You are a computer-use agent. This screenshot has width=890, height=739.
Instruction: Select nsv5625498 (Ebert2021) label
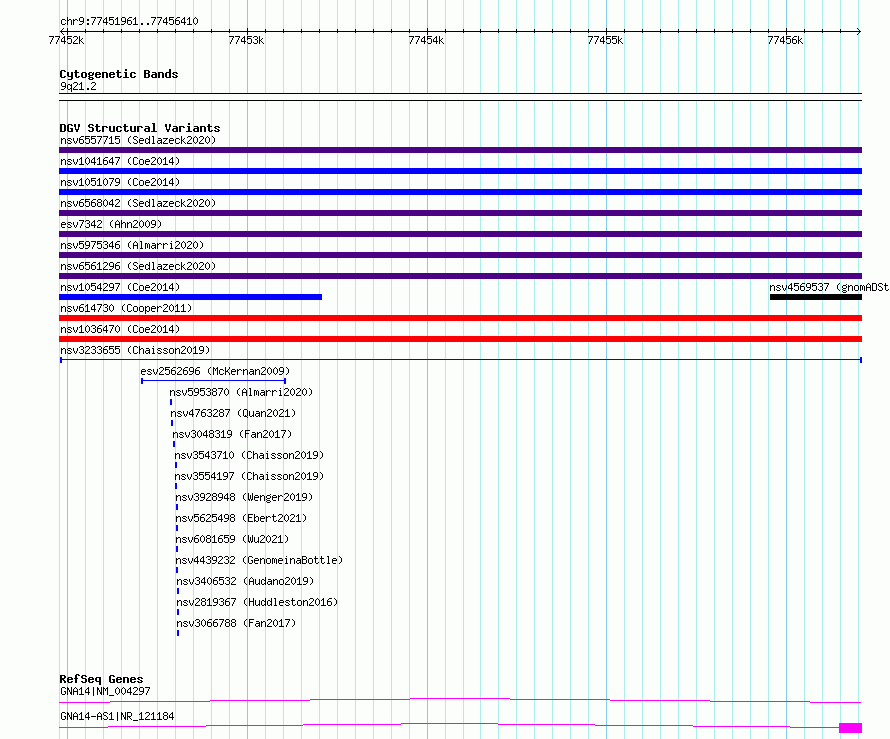pyautogui.click(x=241, y=518)
